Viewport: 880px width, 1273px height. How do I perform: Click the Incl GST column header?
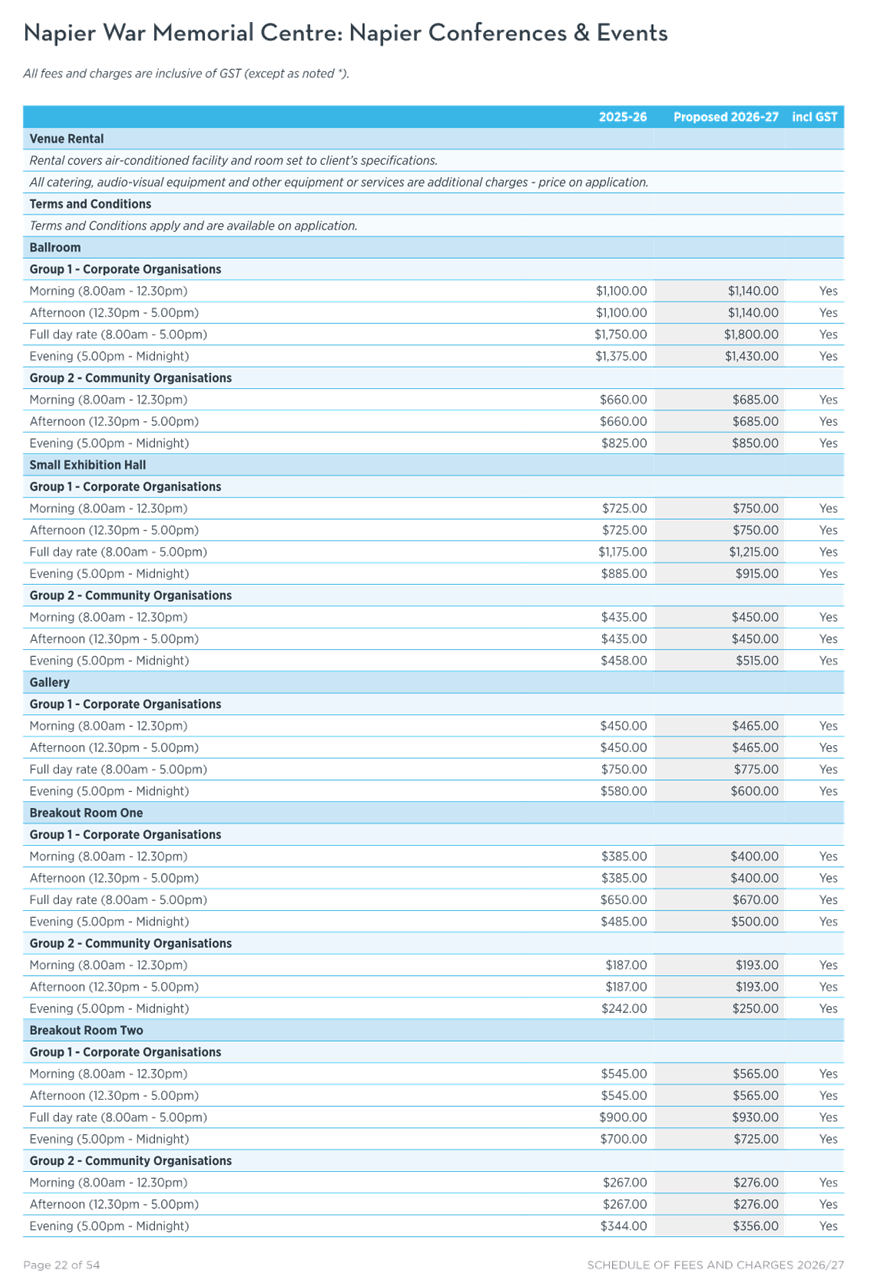814,117
